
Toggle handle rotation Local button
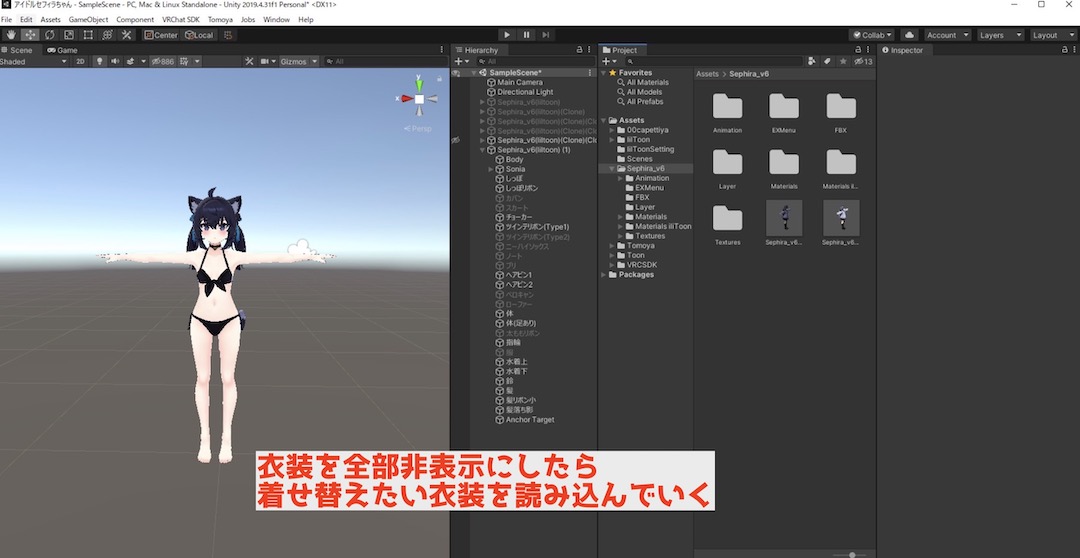click(199, 34)
